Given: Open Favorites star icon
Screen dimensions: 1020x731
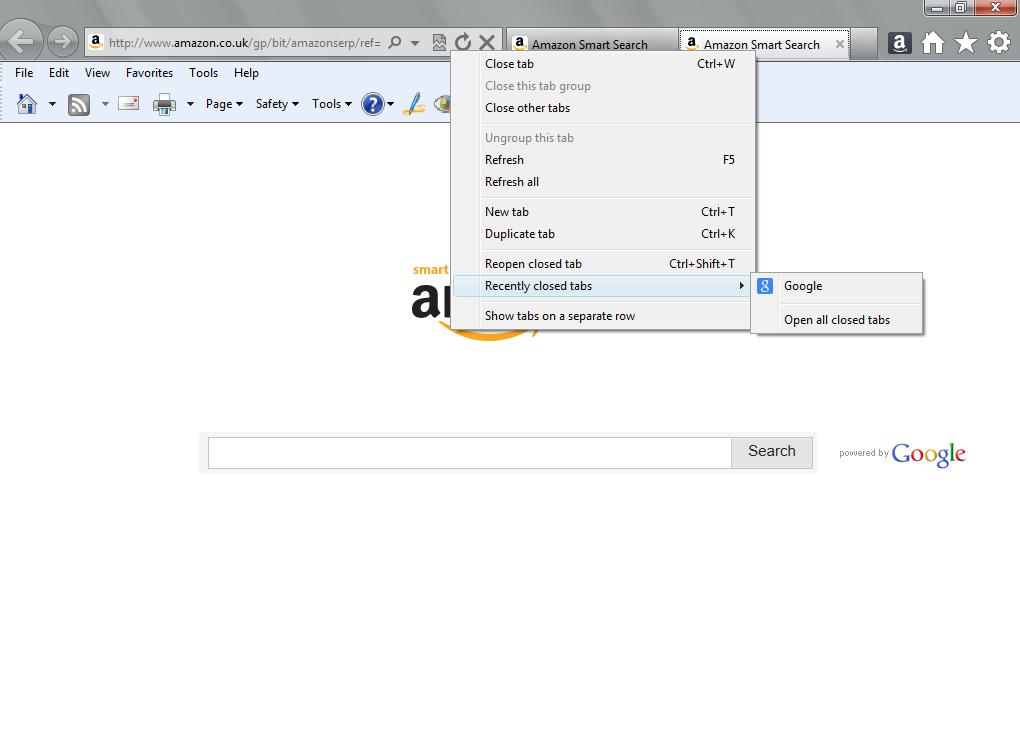Looking at the screenshot, I should 966,43.
